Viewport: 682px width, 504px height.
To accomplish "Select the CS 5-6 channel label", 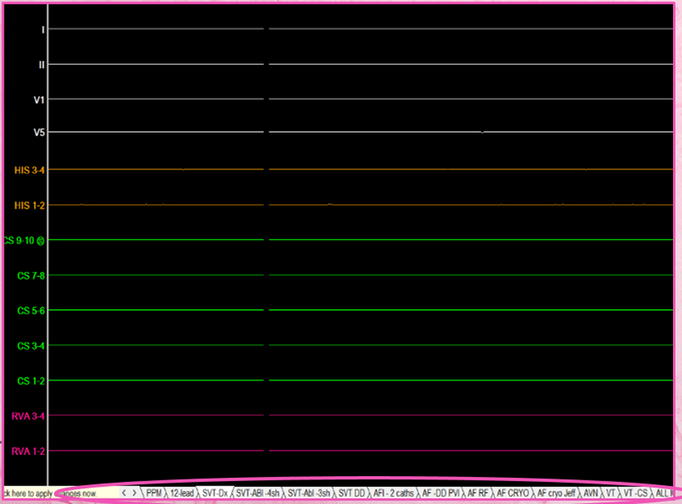I will pos(31,311).
